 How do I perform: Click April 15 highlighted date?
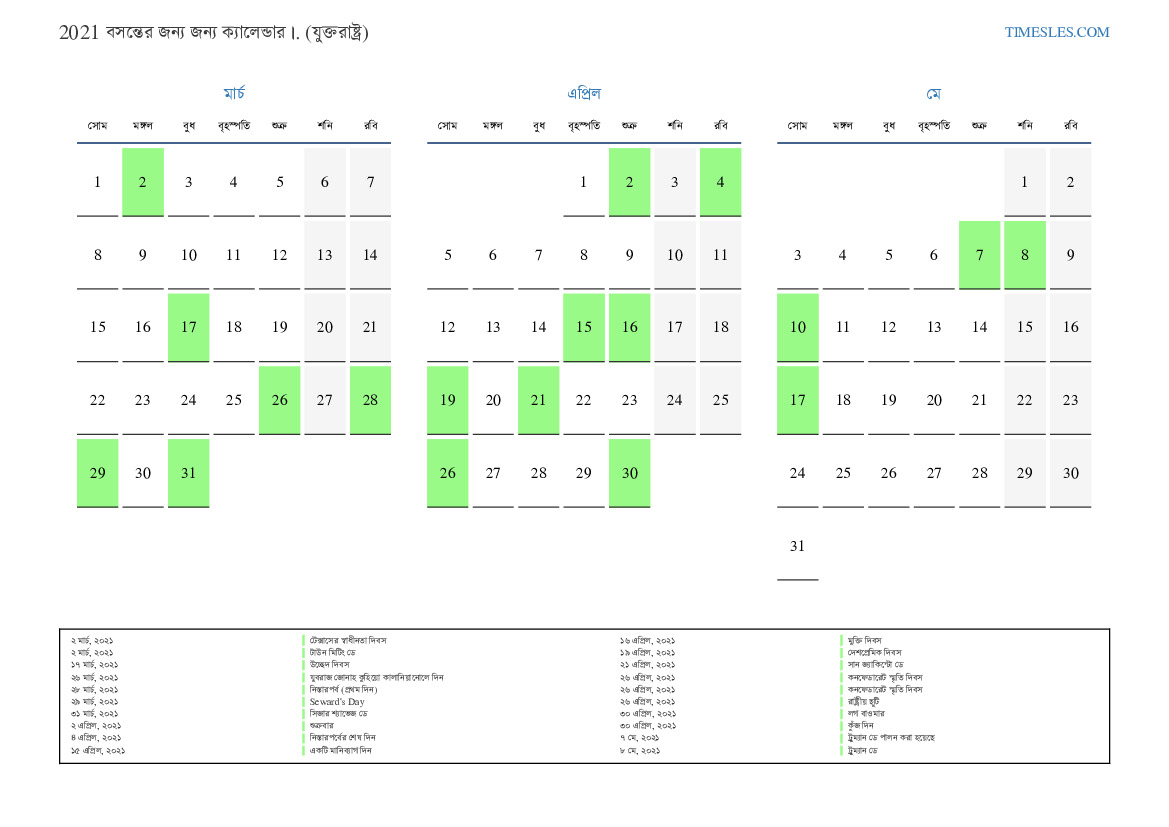584,327
